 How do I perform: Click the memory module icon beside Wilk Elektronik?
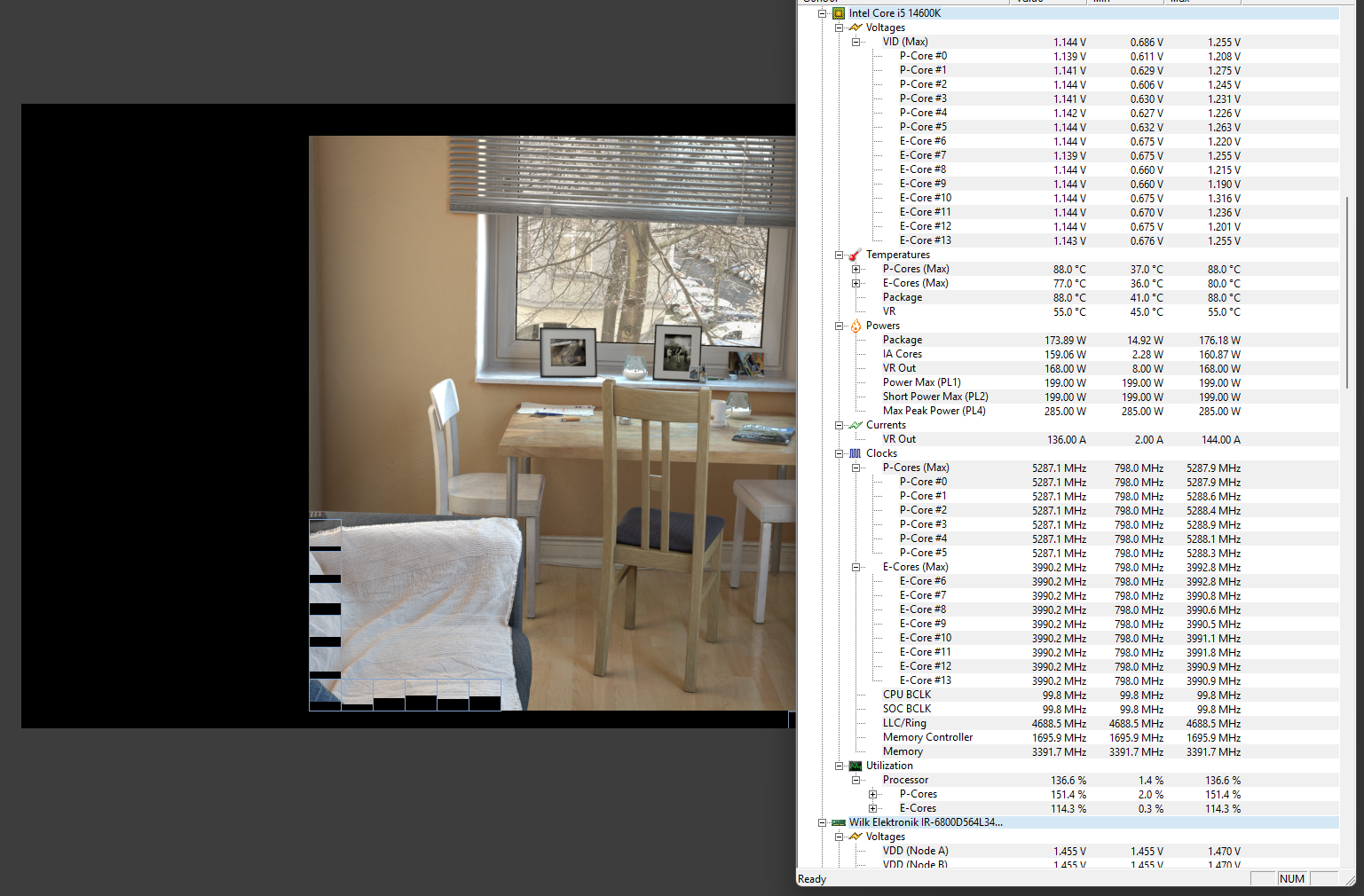pos(839,822)
